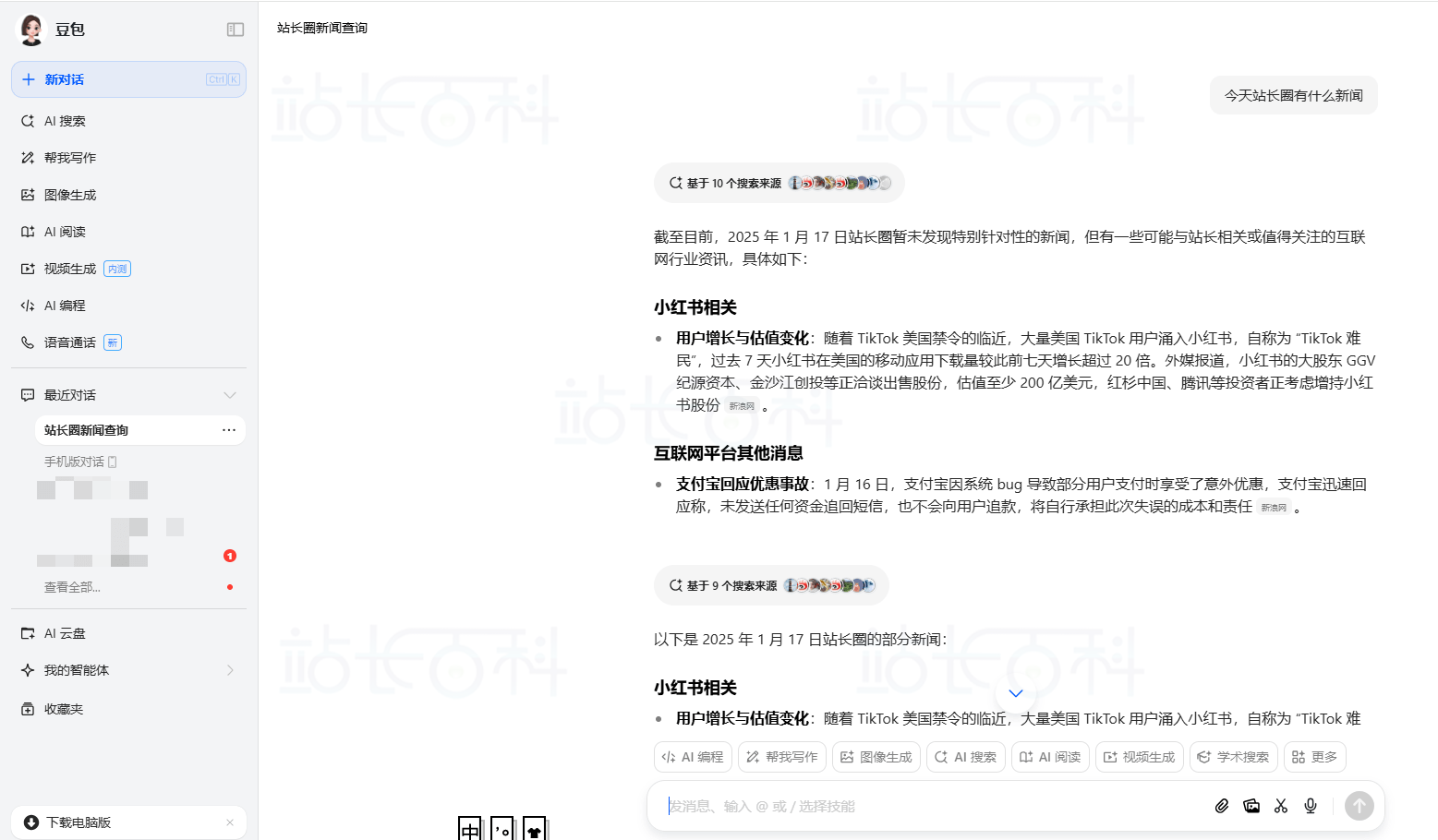The width and height of the screenshot is (1438, 840).
Task: Focus the 发消息 message input field
Action: coord(933,806)
